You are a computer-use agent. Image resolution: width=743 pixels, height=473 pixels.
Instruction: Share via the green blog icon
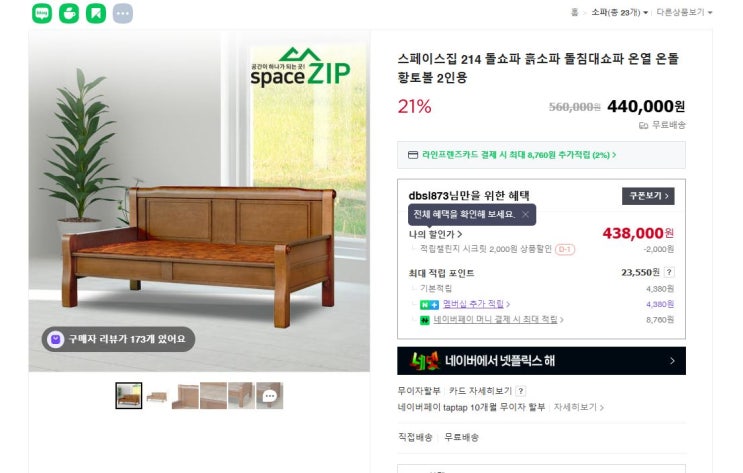[x=42, y=13]
